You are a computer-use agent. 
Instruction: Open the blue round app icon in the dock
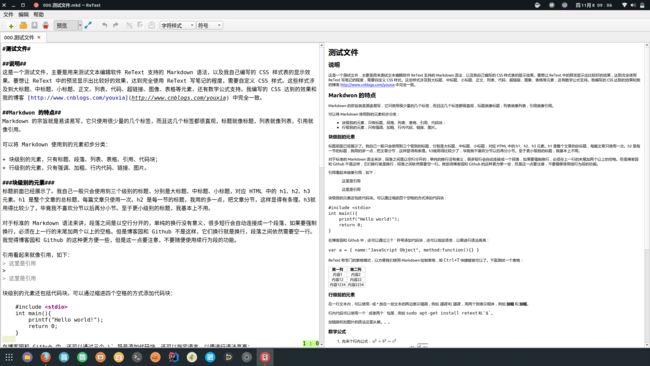[x=210, y=357]
